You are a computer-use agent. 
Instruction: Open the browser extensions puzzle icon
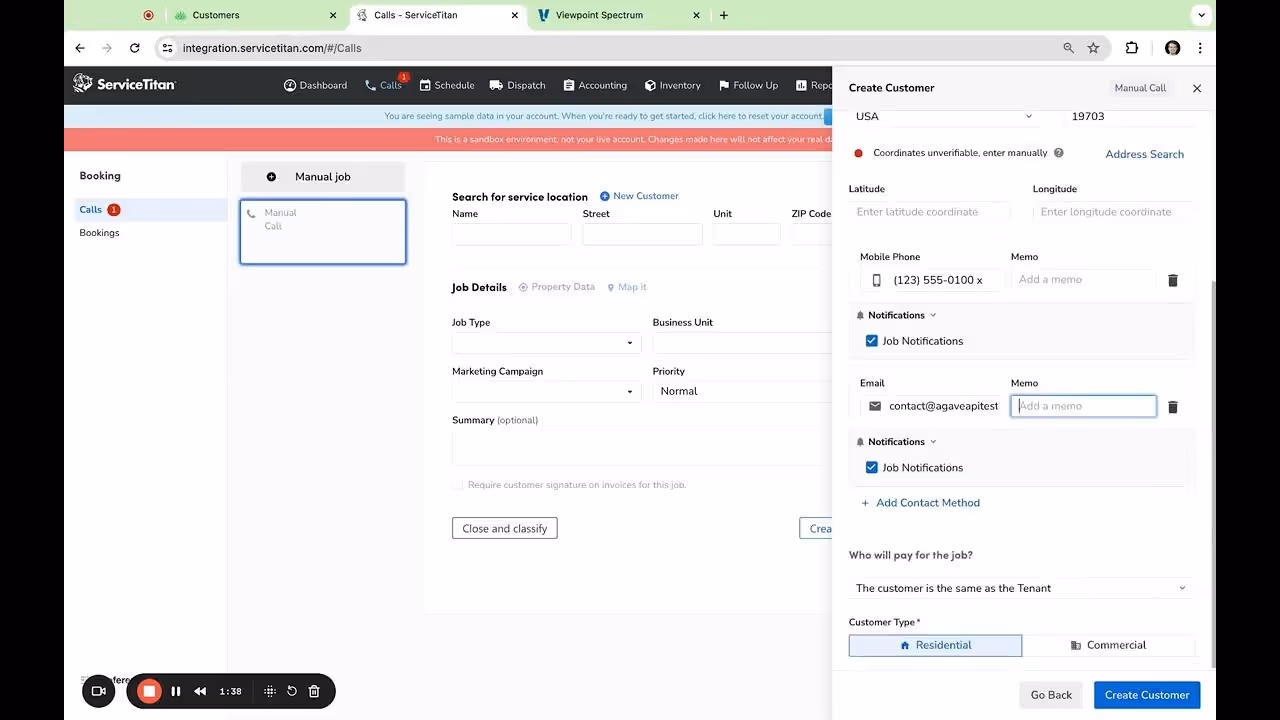1132,48
